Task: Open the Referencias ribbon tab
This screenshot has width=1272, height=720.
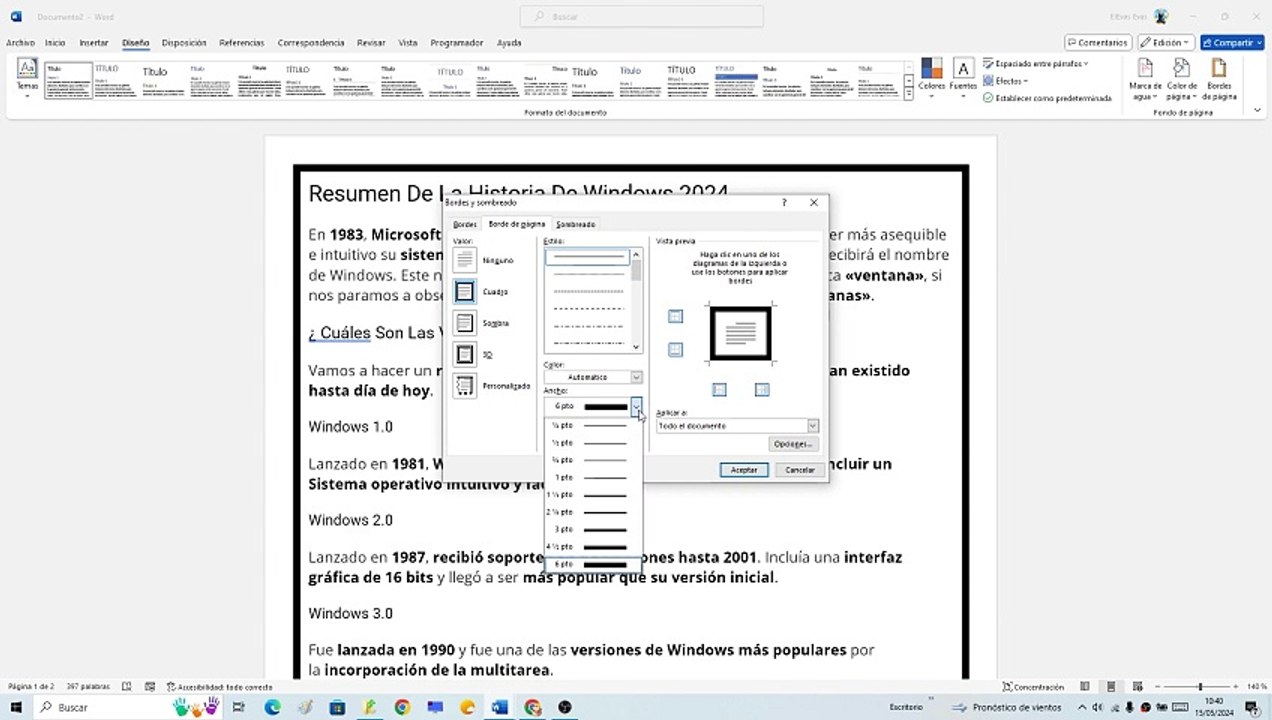Action: click(242, 43)
